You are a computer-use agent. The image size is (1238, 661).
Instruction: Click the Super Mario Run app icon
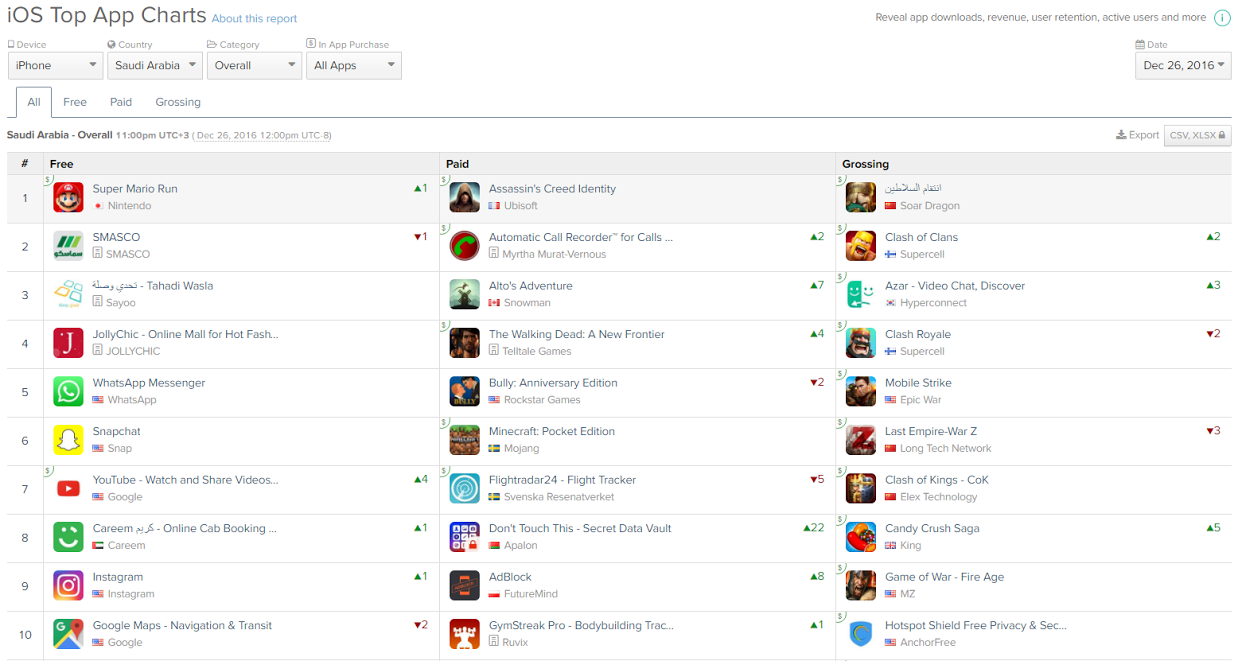(x=68, y=197)
